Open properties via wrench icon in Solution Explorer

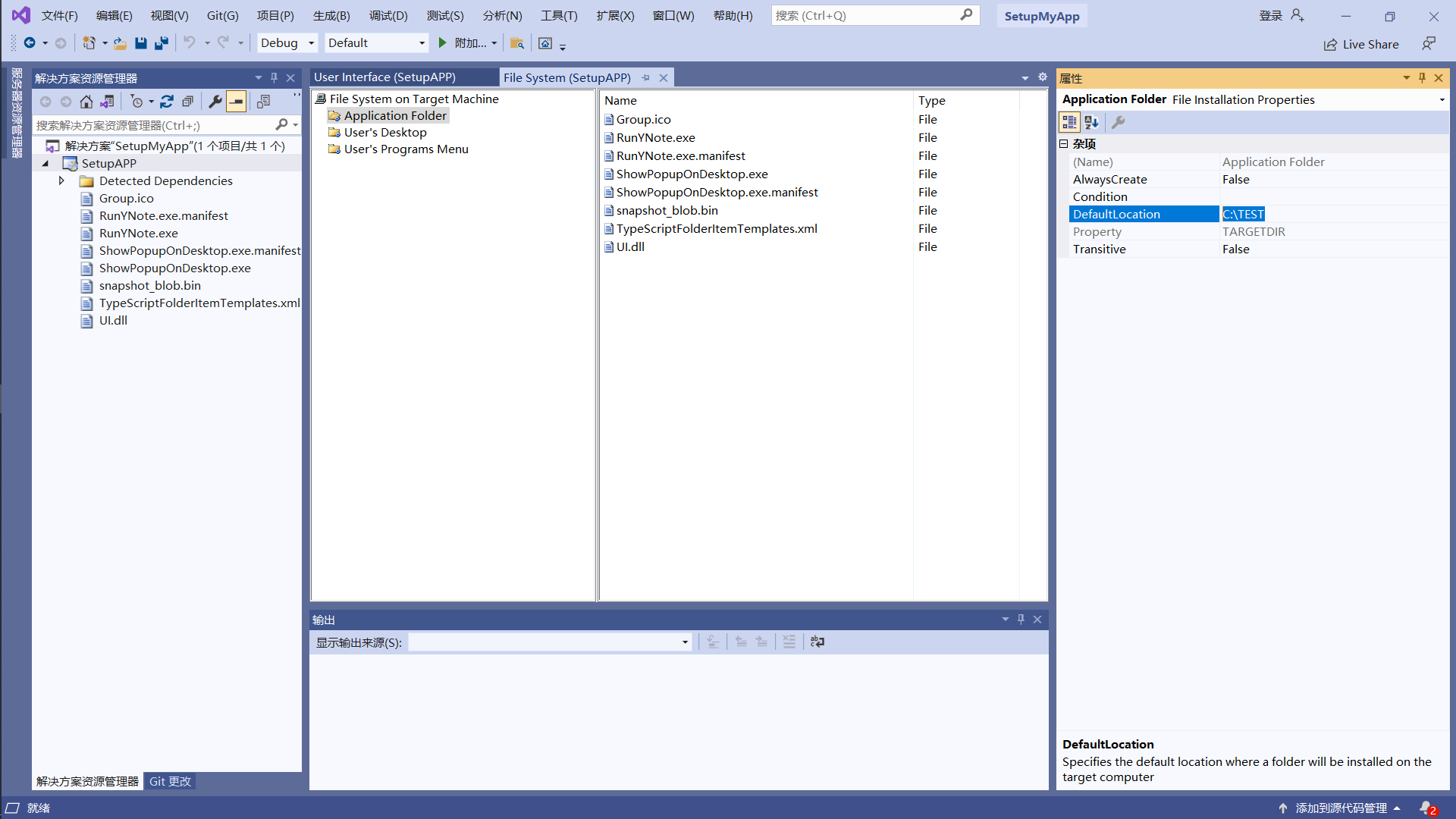[215, 102]
